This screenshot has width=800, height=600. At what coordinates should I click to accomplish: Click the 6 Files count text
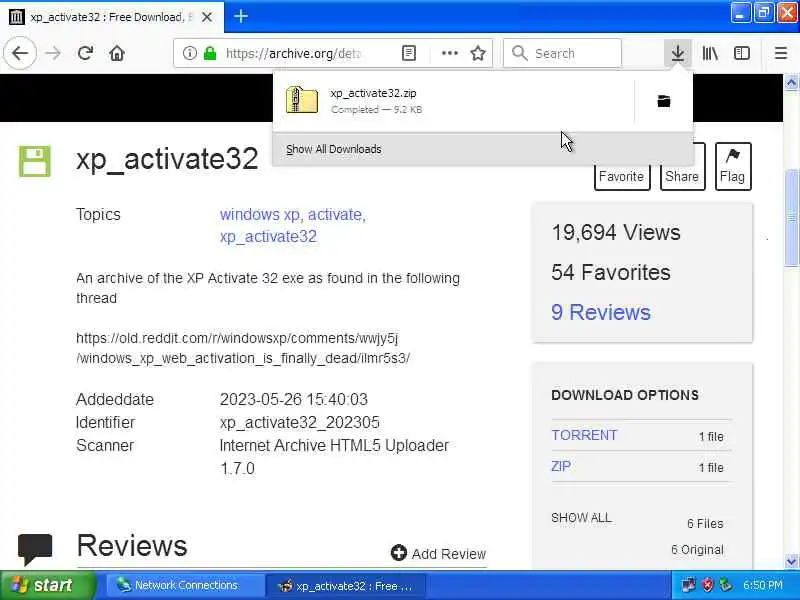[705, 523]
